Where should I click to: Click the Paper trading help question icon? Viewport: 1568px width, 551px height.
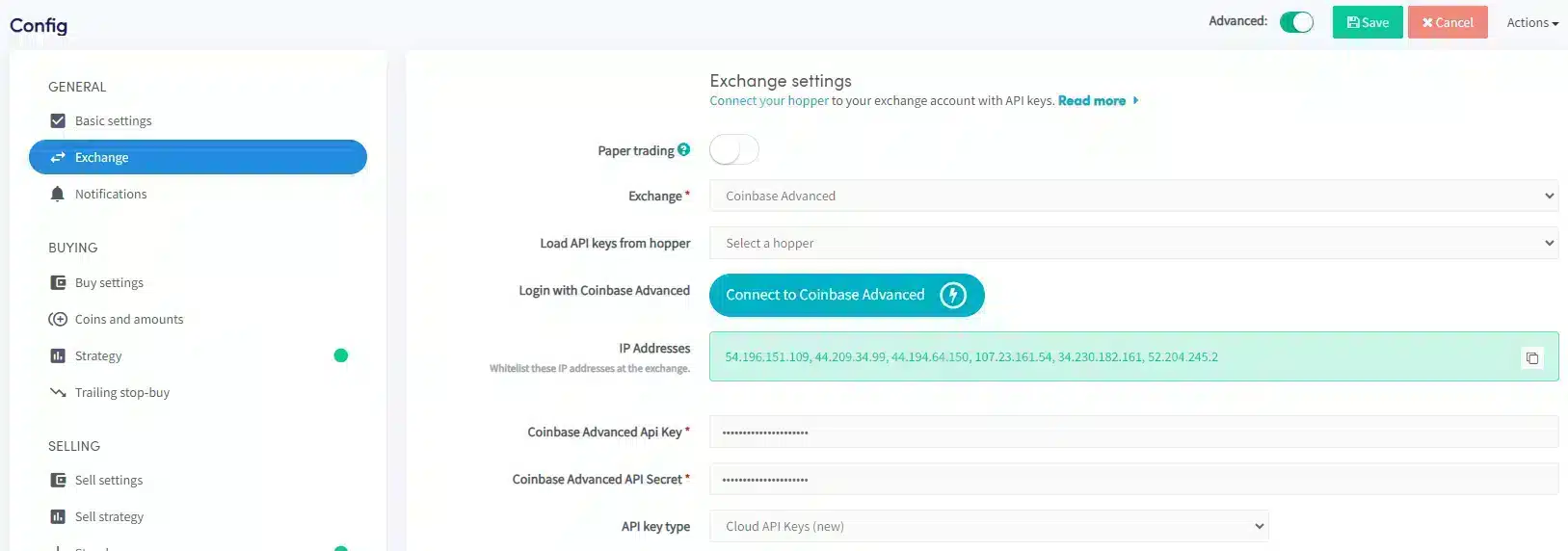(x=684, y=149)
